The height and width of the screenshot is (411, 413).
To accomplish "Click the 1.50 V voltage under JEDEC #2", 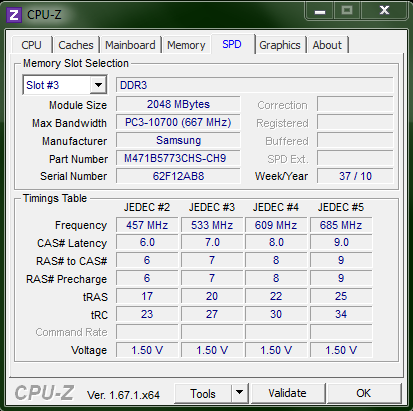I will point(147,350).
